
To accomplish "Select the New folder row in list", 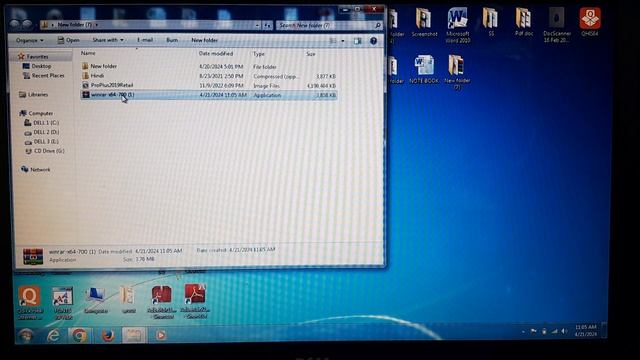I will point(209,66).
